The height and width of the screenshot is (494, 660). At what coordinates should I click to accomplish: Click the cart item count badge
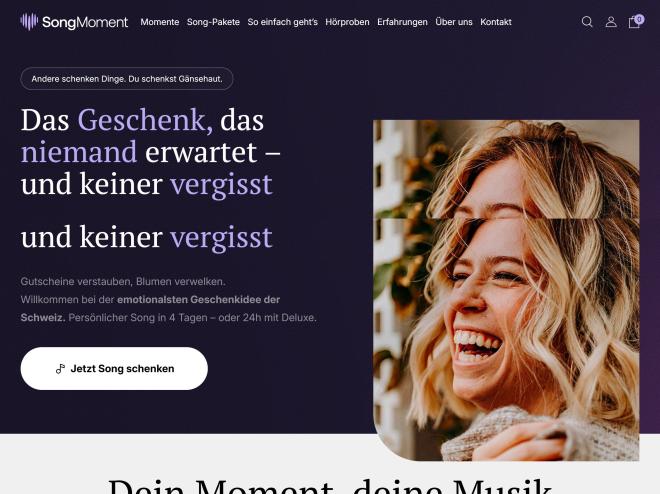pos(639,19)
